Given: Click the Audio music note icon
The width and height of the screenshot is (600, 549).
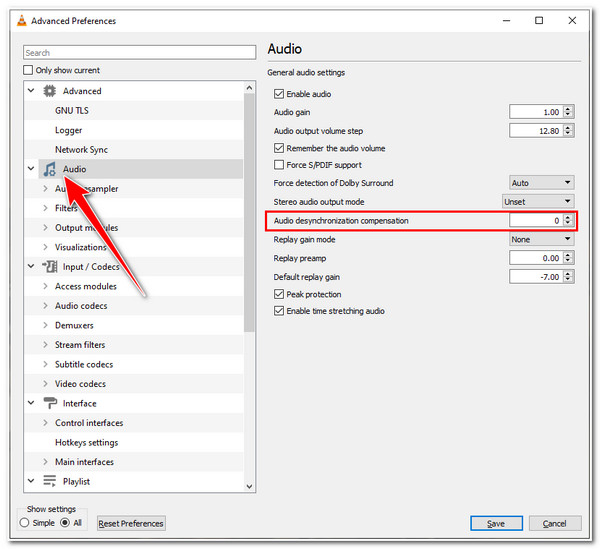Looking at the screenshot, I should coord(49,169).
